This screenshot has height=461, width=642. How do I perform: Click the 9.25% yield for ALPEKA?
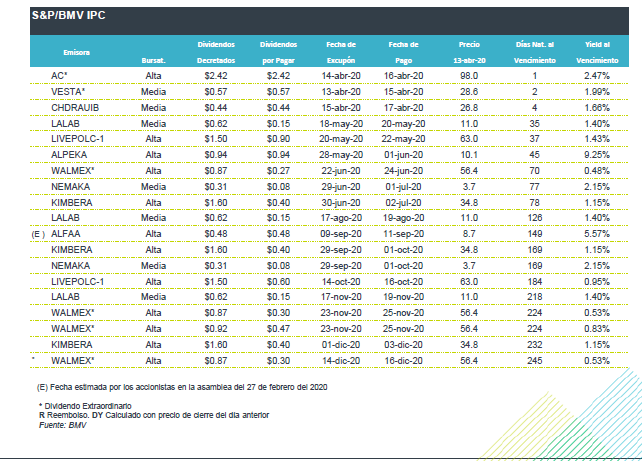(597, 155)
